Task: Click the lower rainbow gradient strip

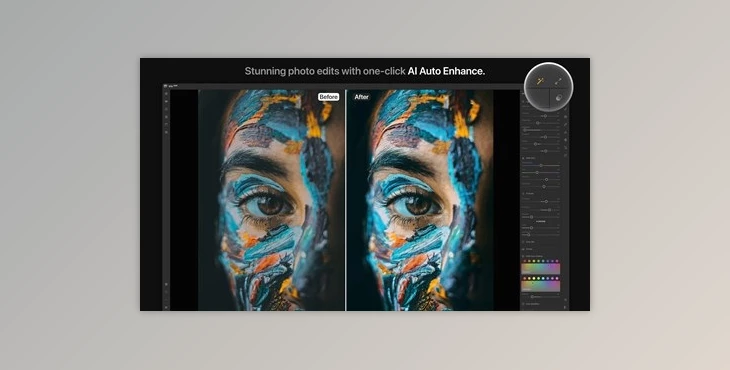Action: (541, 286)
